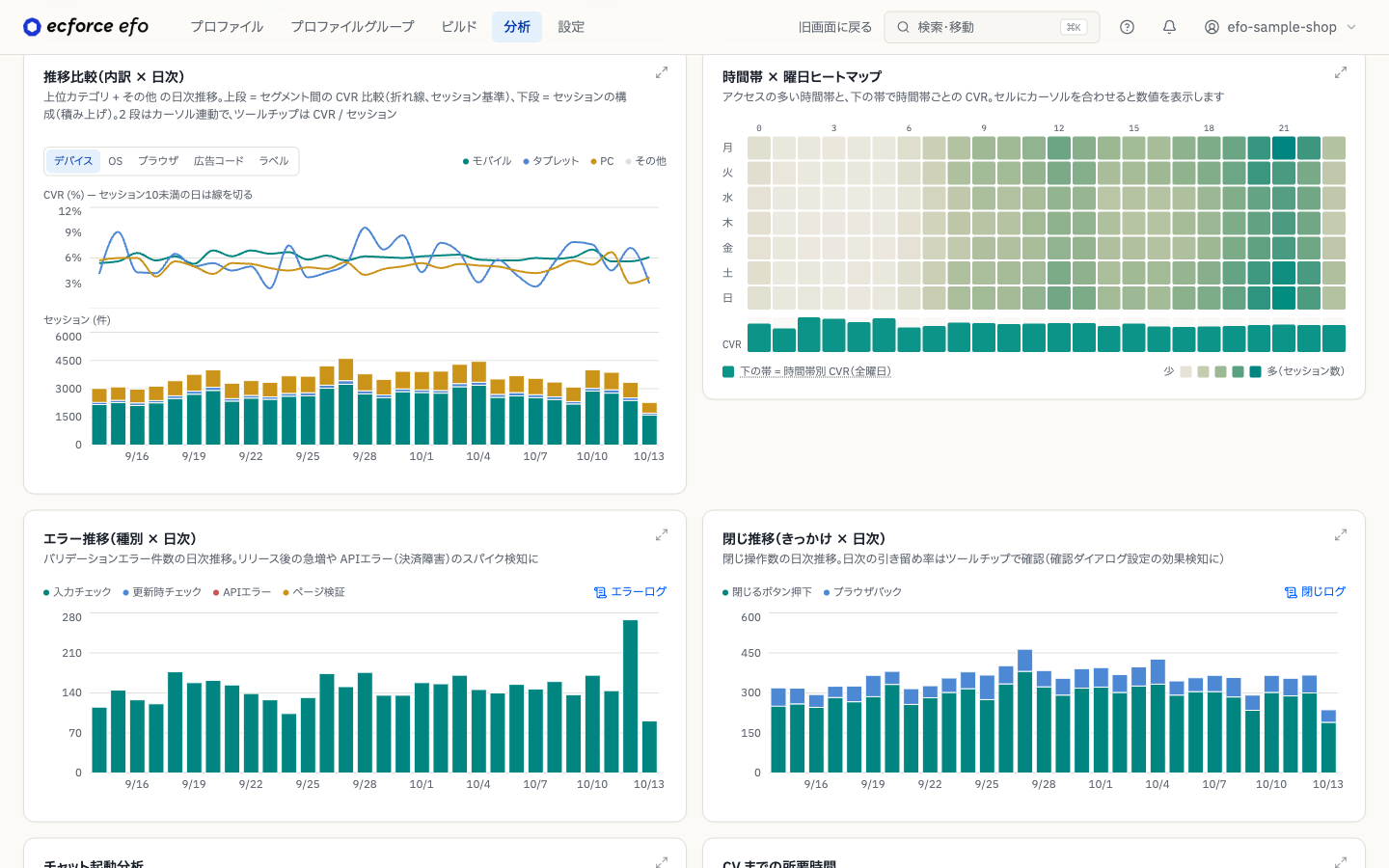Toggle the モバイル legend series

coord(487,161)
